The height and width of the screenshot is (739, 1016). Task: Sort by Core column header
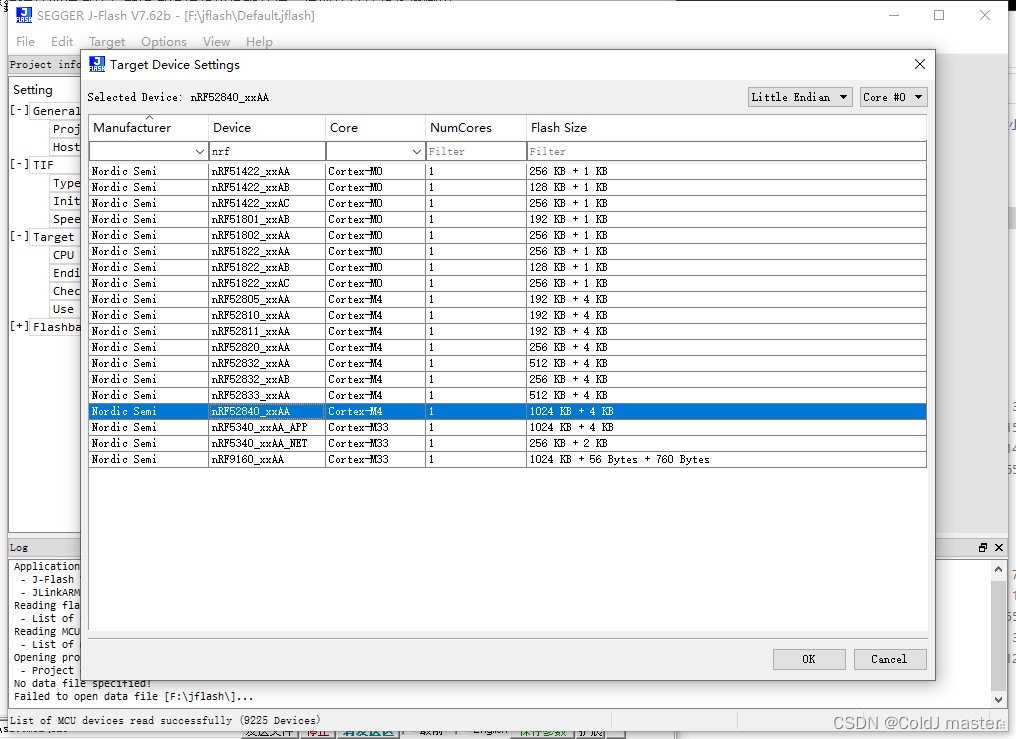pos(375,128)
